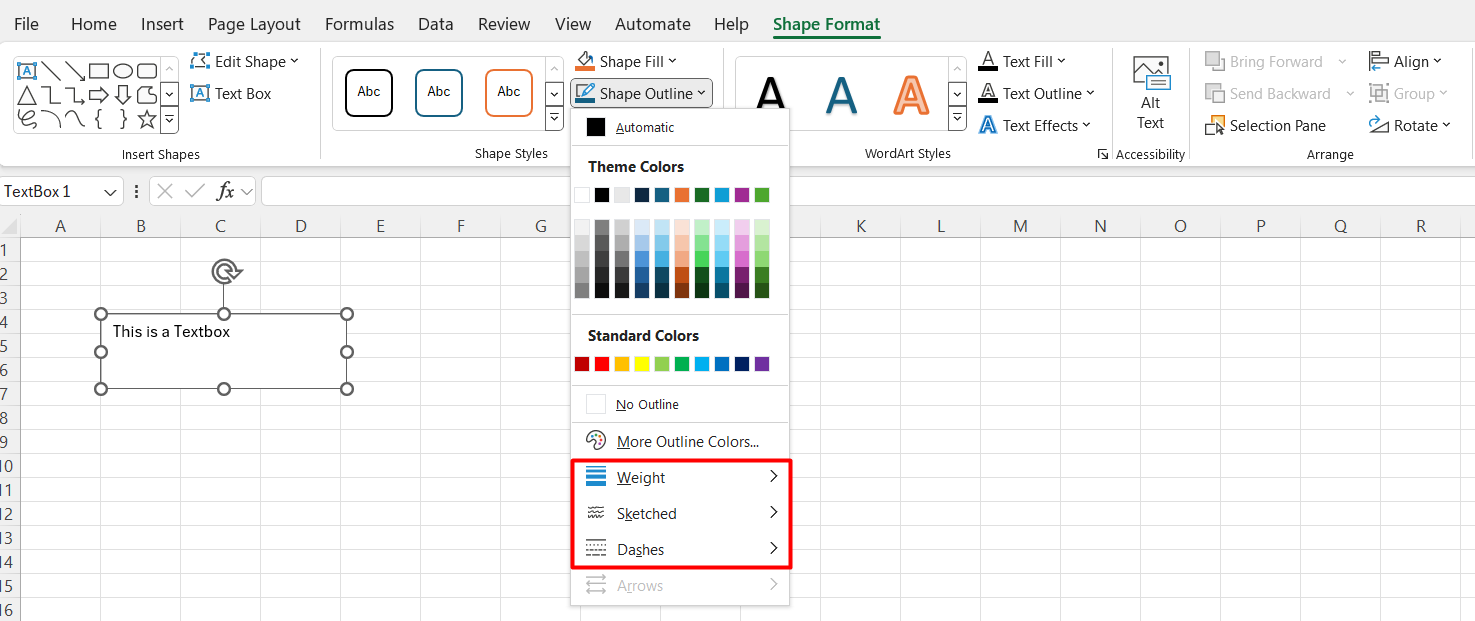Screen dimensions: 1475x621
Task: Select the curve shape
Action: click(x=75, y=119)
